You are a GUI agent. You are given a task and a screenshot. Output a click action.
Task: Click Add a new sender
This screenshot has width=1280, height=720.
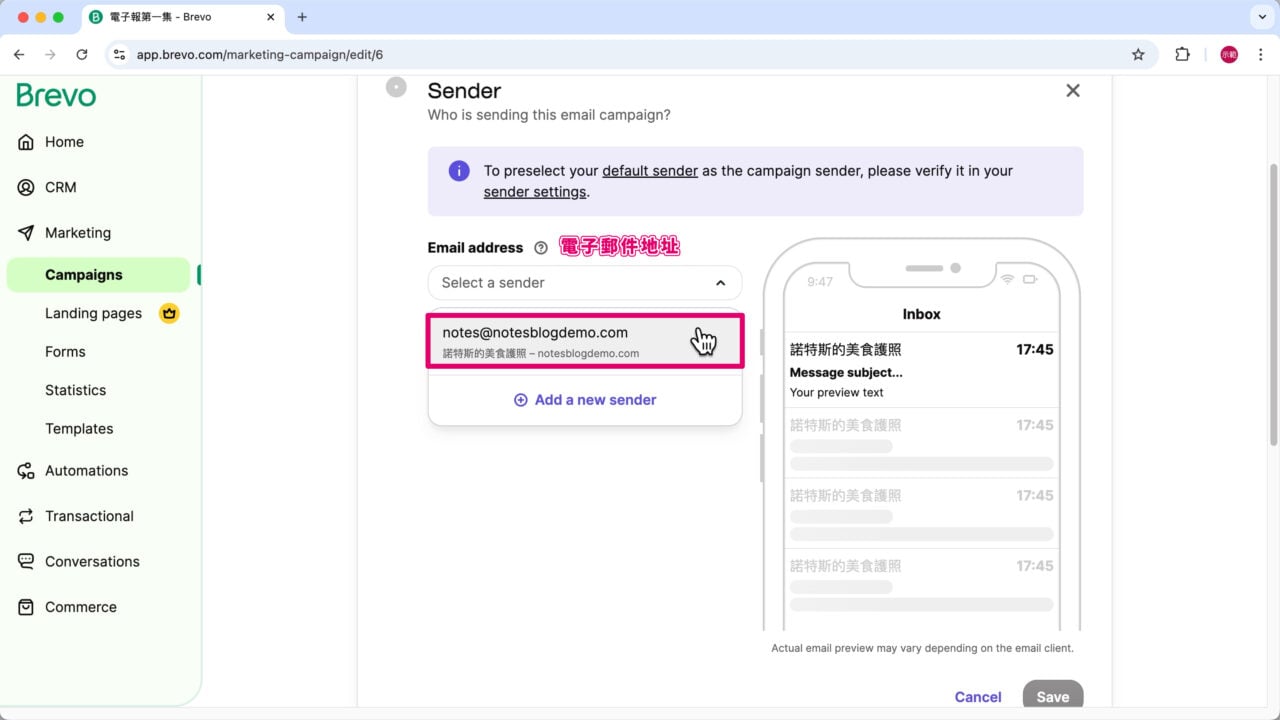(585, 400)
